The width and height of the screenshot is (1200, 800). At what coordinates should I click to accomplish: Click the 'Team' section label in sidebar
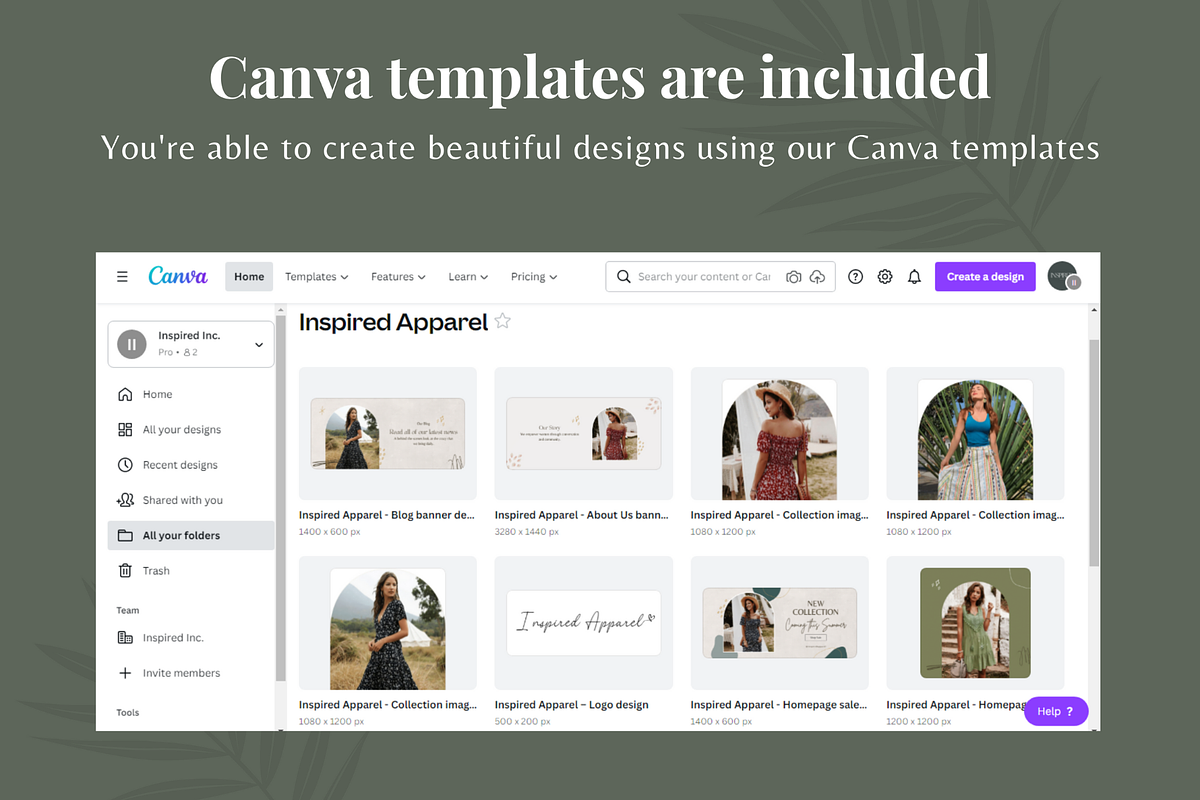[128, 610]
